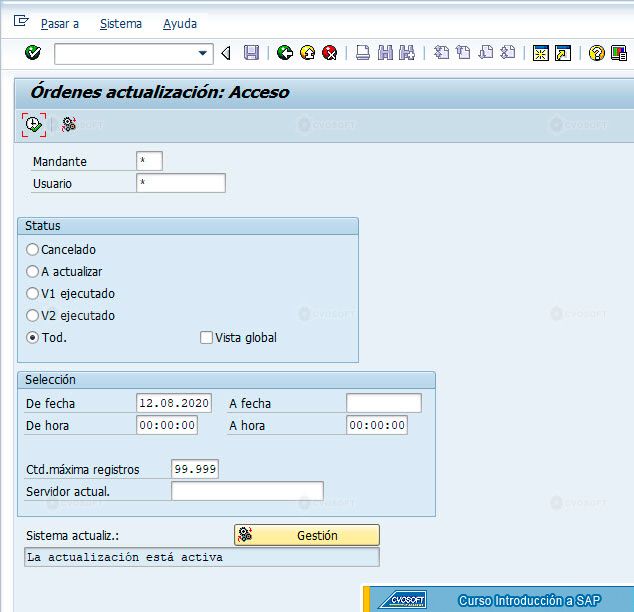Open the Ayuda menu
This screenshot has width=634, height=612.
click(x=180, y=24)
